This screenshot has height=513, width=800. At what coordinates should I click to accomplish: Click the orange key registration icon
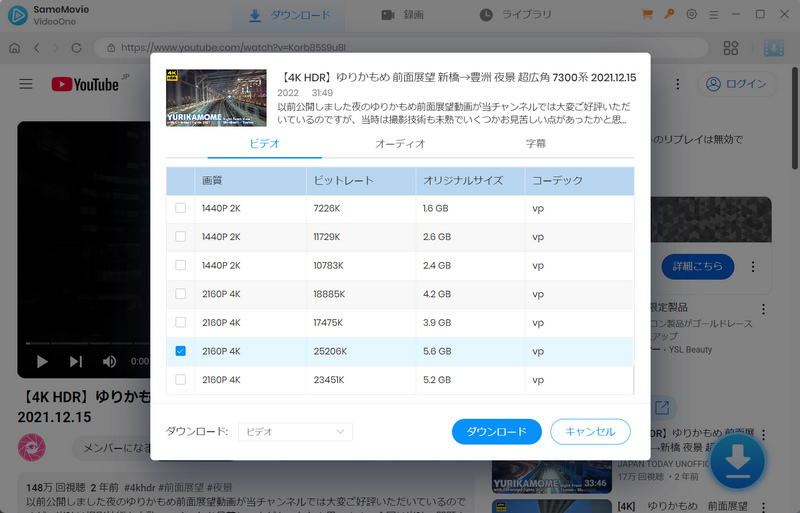(x=669, y=14)
